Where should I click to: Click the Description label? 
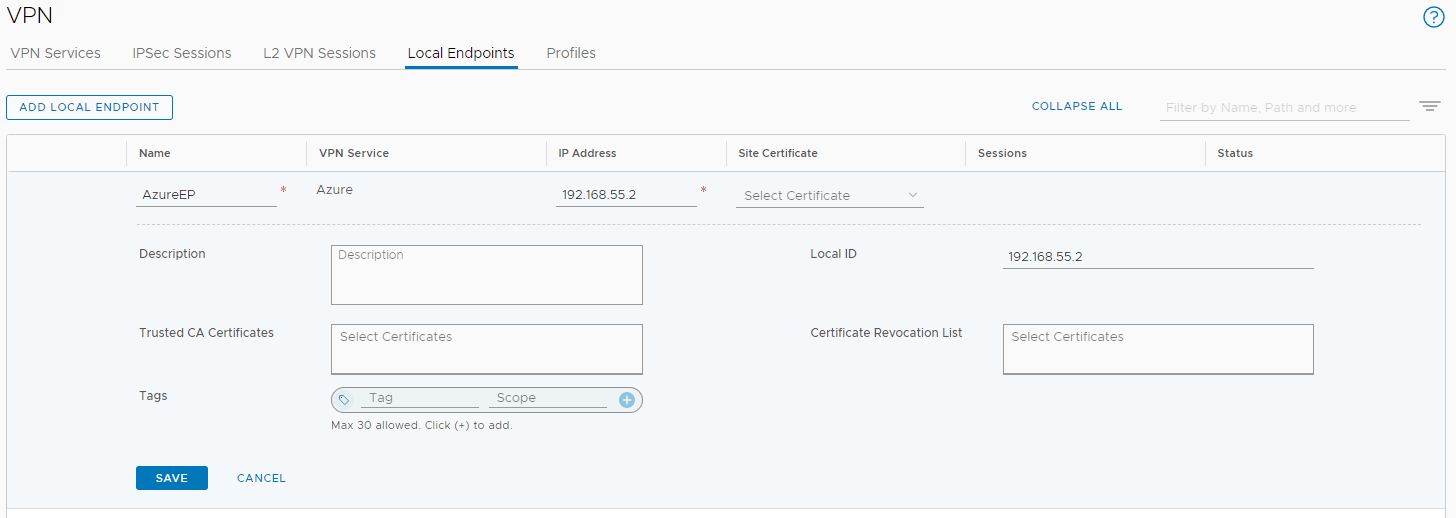(172, 254)
